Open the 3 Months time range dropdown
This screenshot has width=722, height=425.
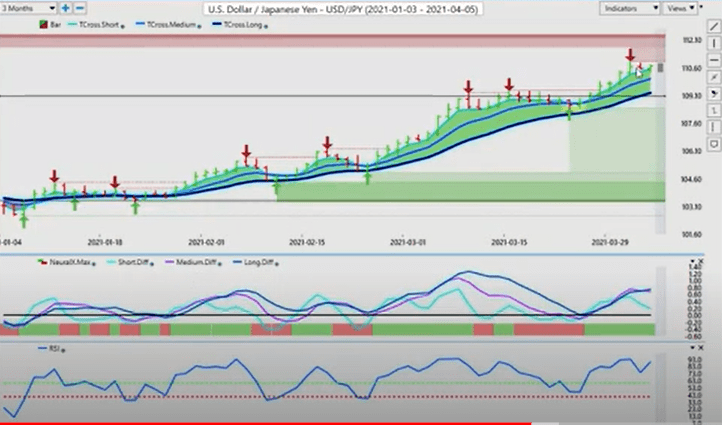[29, 8]
